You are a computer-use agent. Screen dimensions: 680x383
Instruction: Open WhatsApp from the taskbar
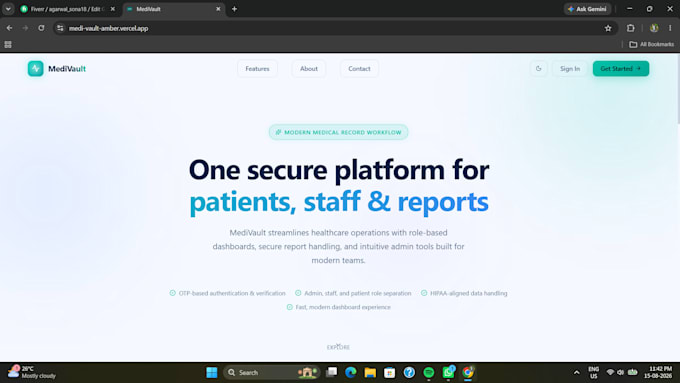pyautogui.click(x=448, y=372)
